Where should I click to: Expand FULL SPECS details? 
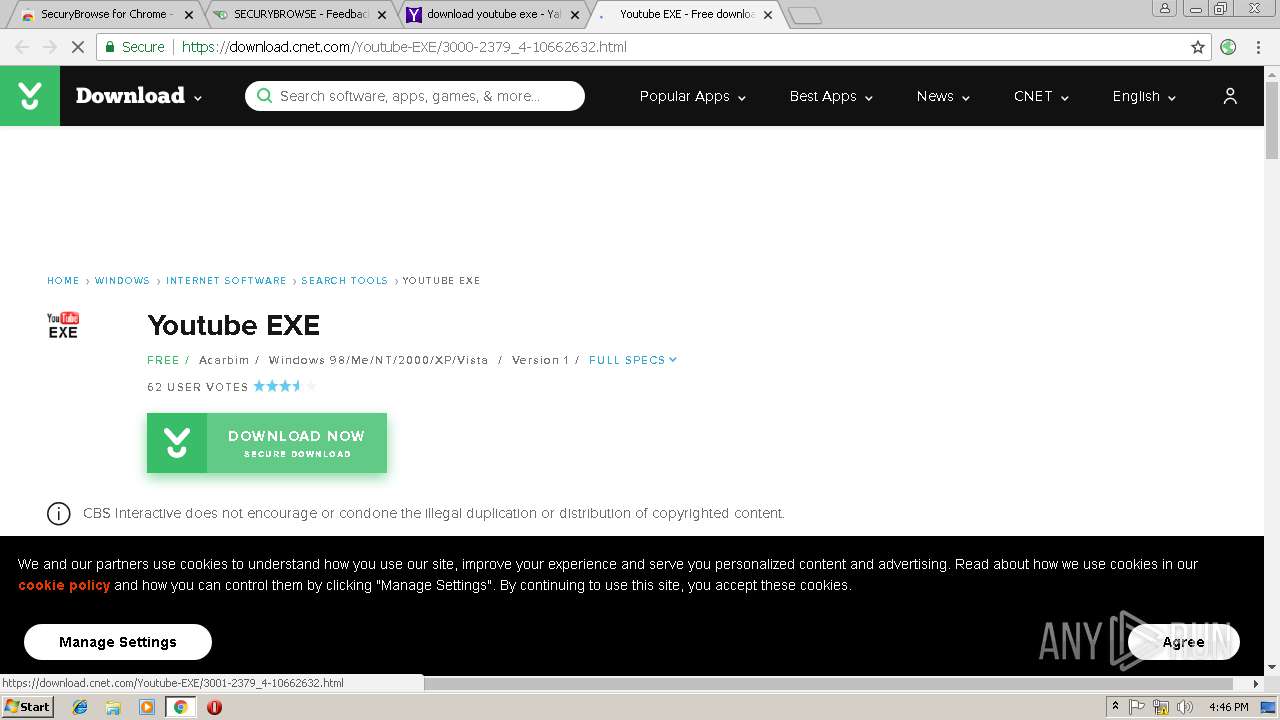click(633, 360)
